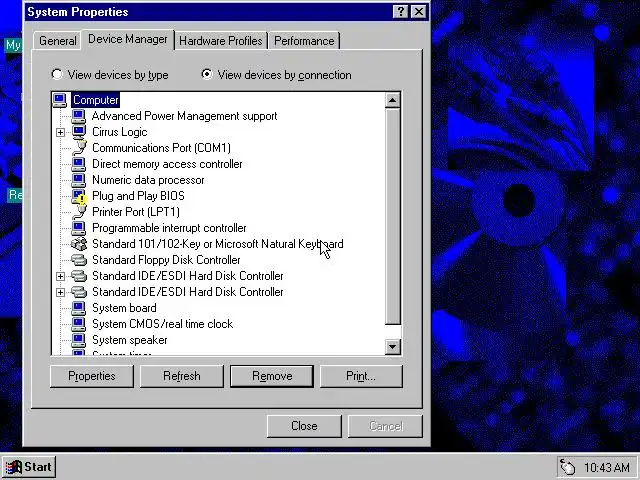This screenshot has height=480, width=640.
Task: Click the Numeric data processor icon
Action: pyautogui.click(x=78, y=180)
